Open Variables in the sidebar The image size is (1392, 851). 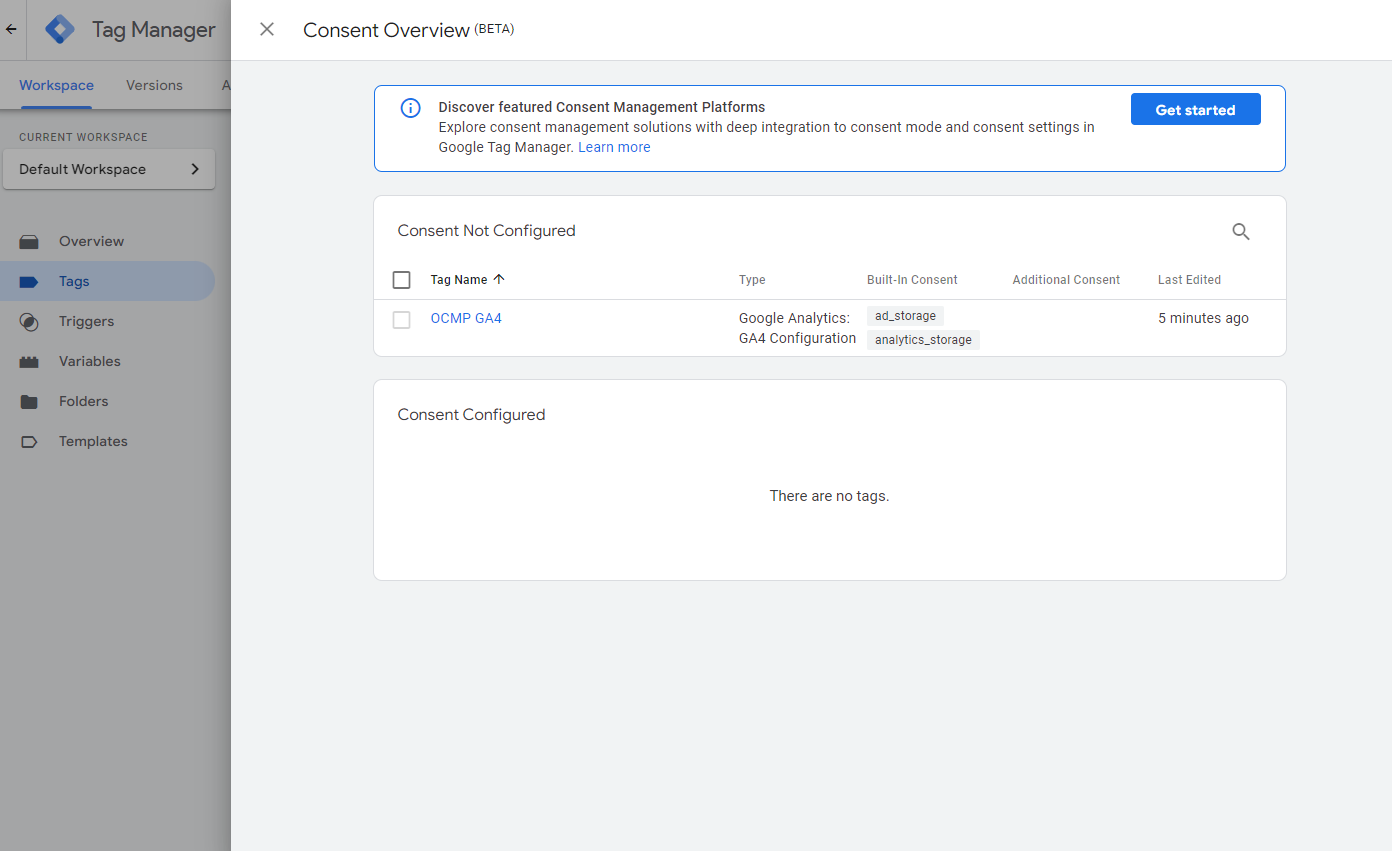107,361
